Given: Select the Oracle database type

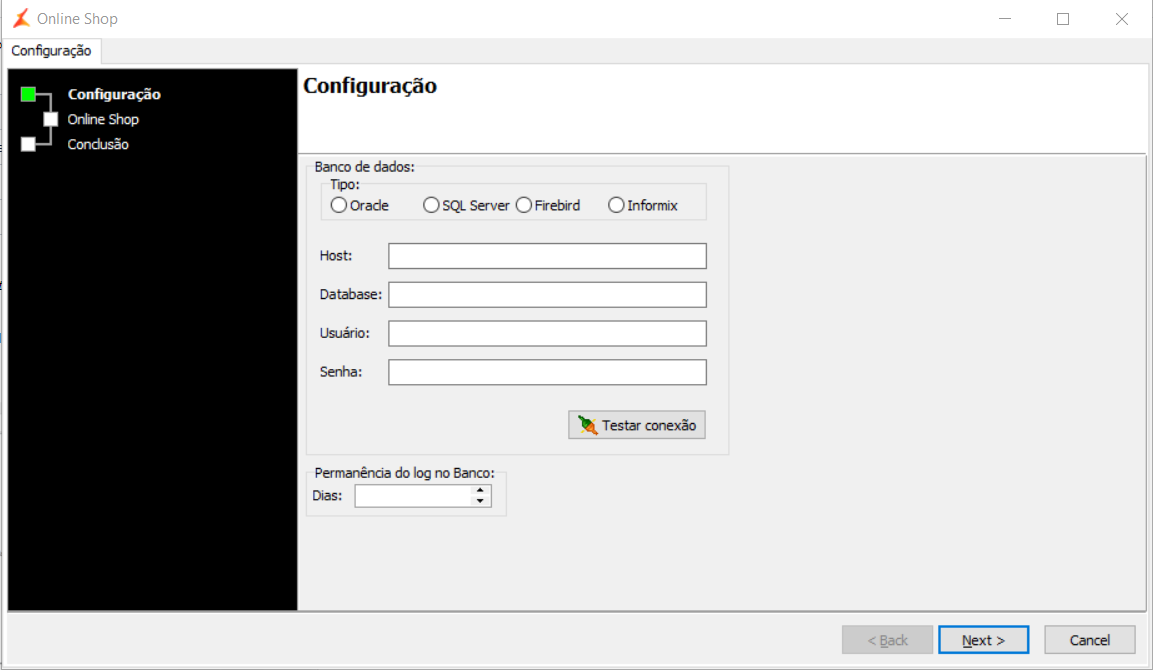Looking at the screenshot, I should click(360, 205).
